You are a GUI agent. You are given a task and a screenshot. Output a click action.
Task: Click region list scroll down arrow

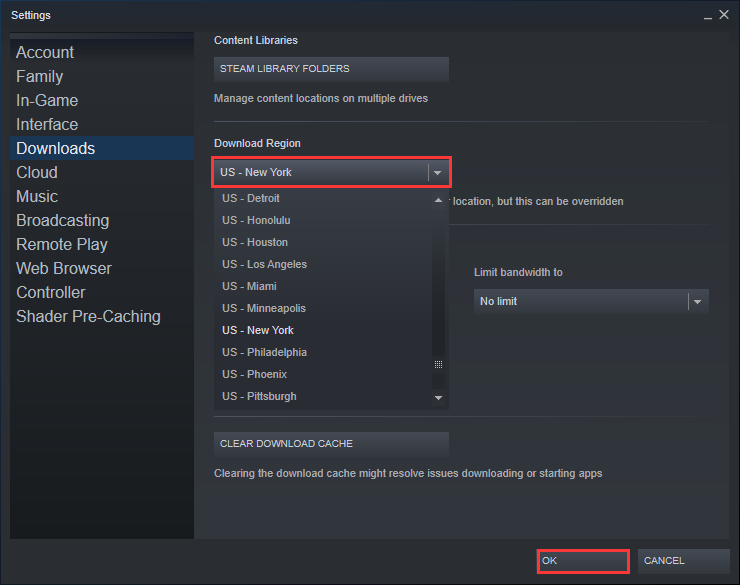click(438, 398)
